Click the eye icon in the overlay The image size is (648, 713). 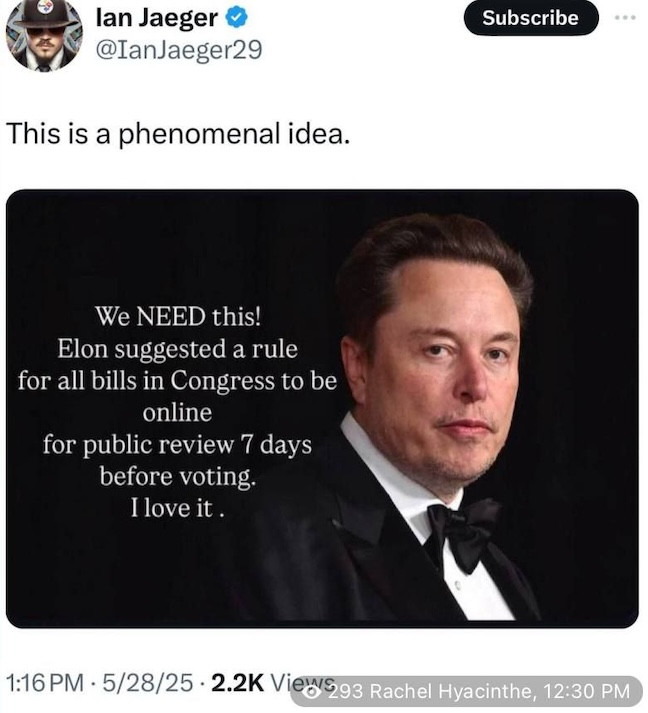pos(313,691)
